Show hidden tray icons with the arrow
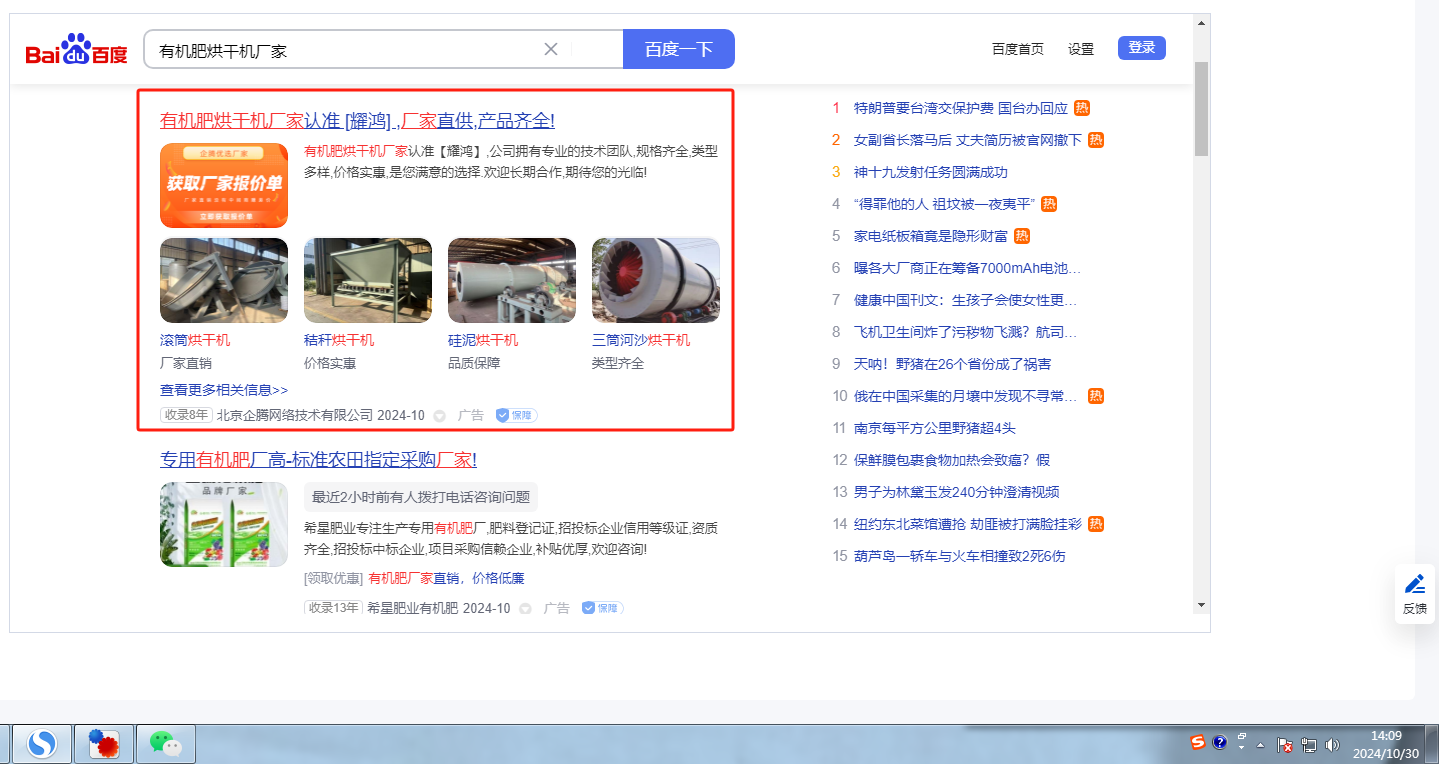This screenshot has height=764, width=1439. point(1261,745)
